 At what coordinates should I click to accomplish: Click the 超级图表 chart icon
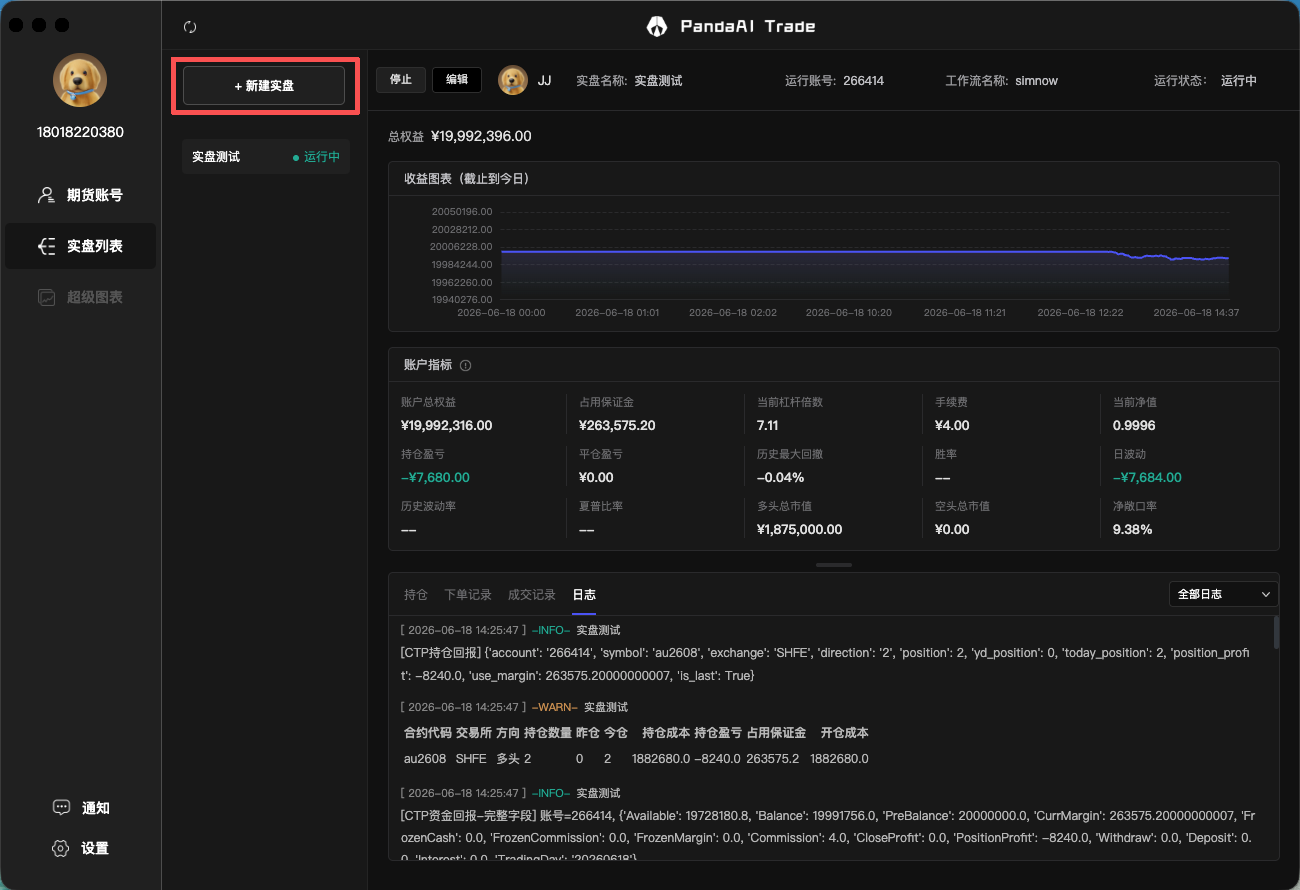(46, 297)
